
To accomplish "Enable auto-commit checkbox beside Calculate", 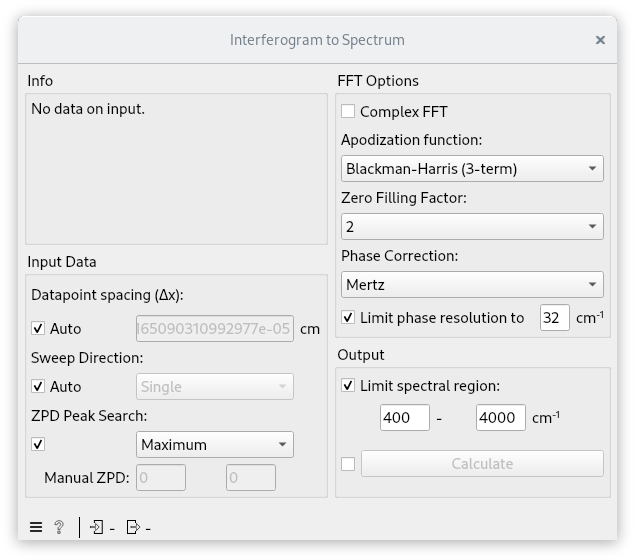I will (x=348, y=464).
